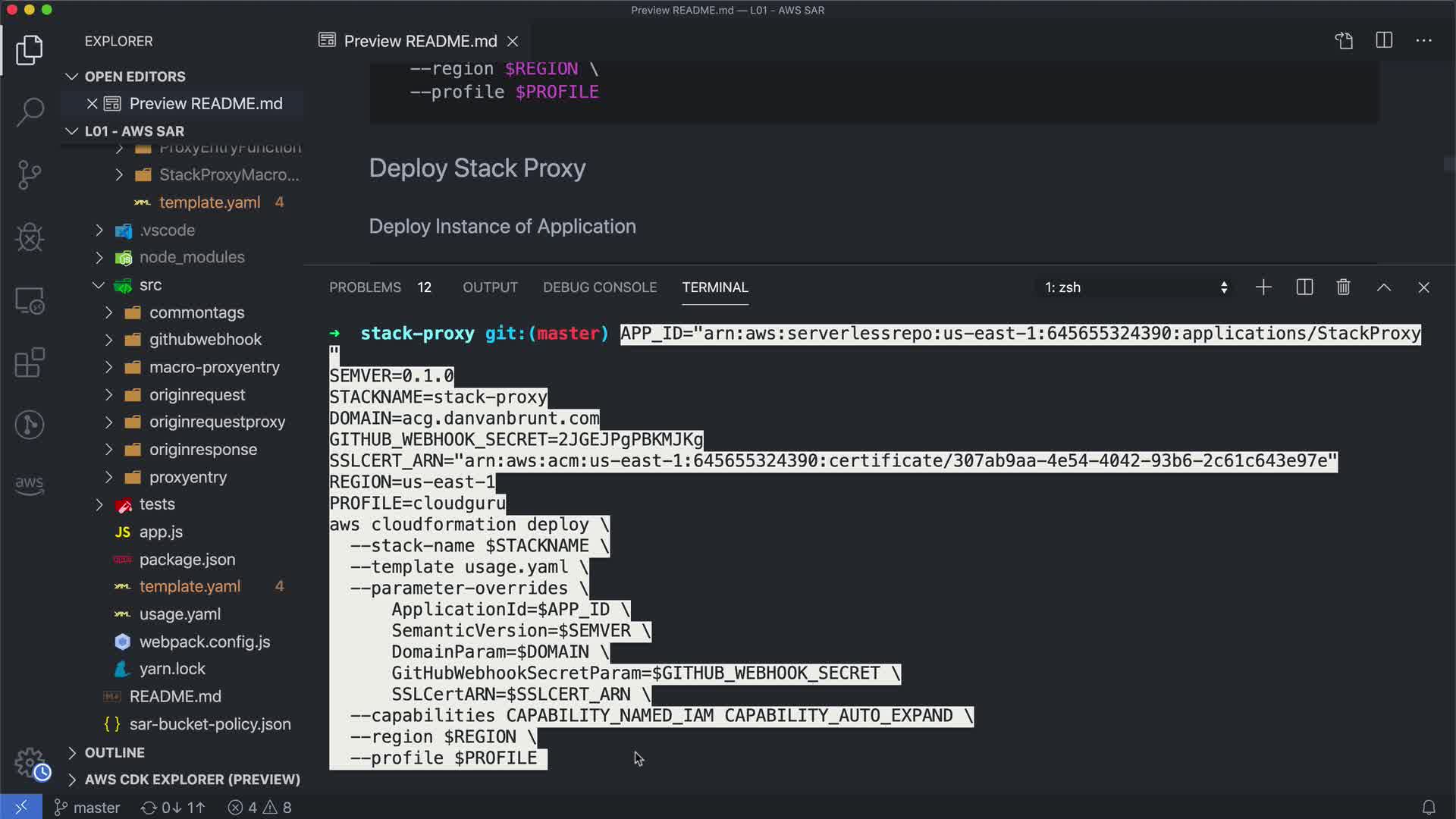Show notifications bell in status bar
This screenshot has height=819, width=1456.
tap(1428, 808)
